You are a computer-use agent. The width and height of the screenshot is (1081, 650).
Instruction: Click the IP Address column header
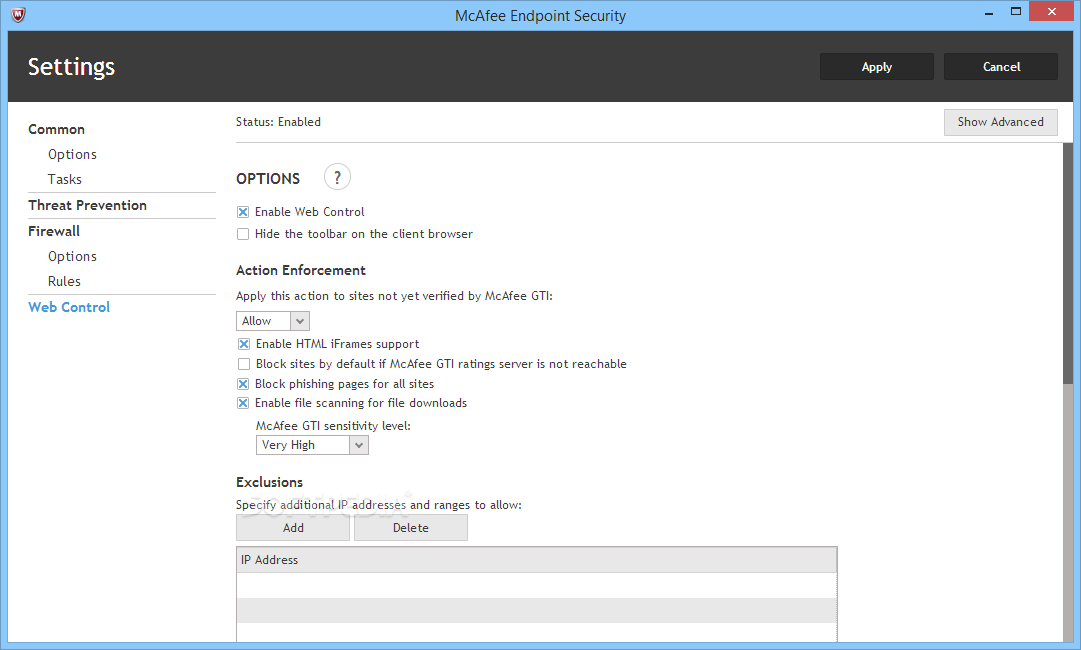[536, 560]
